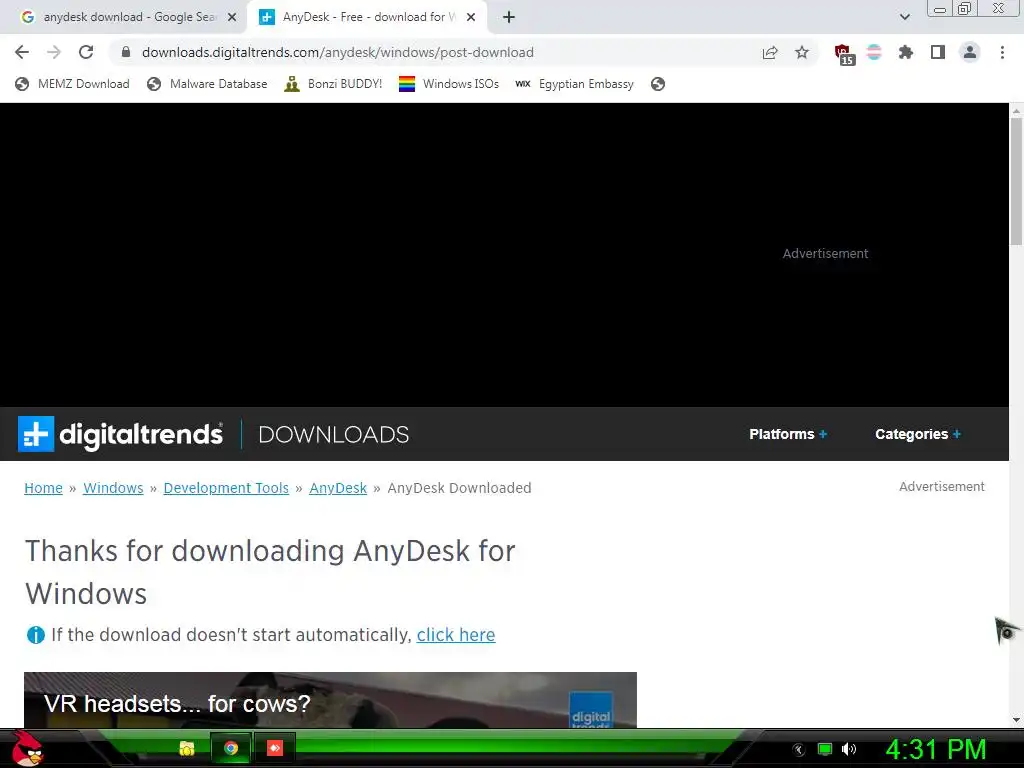Switch to the anydesk download Google Search tab
Image resolution: width=1024 pixels, height=768 pixels.
[x=121, y=17]
